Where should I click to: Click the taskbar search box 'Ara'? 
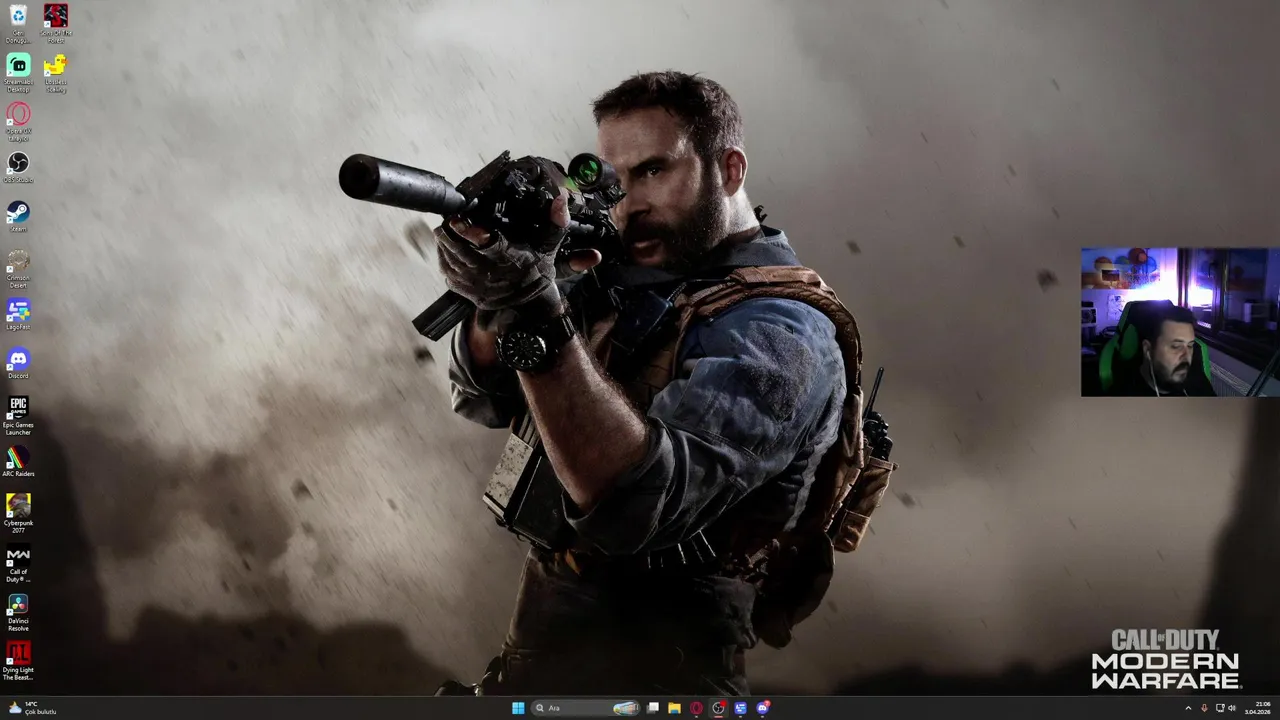(586, 708)
